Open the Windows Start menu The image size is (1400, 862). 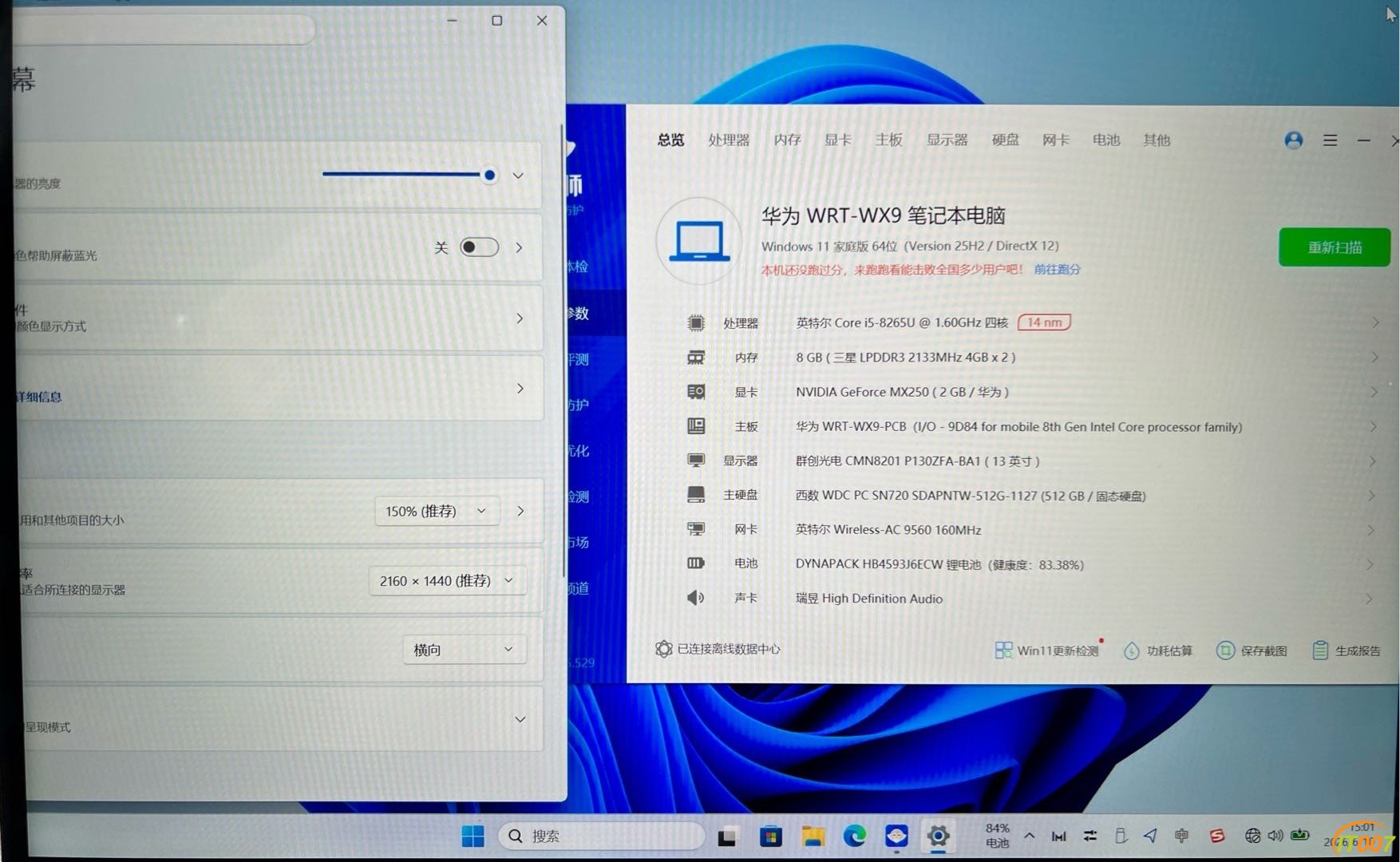[473, 836]
